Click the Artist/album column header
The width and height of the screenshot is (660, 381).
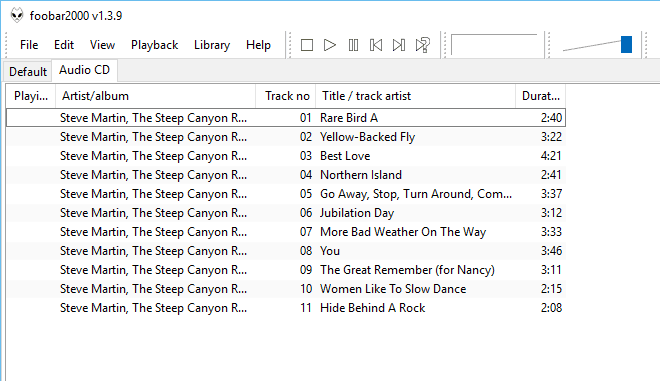(x=155, y=96)
